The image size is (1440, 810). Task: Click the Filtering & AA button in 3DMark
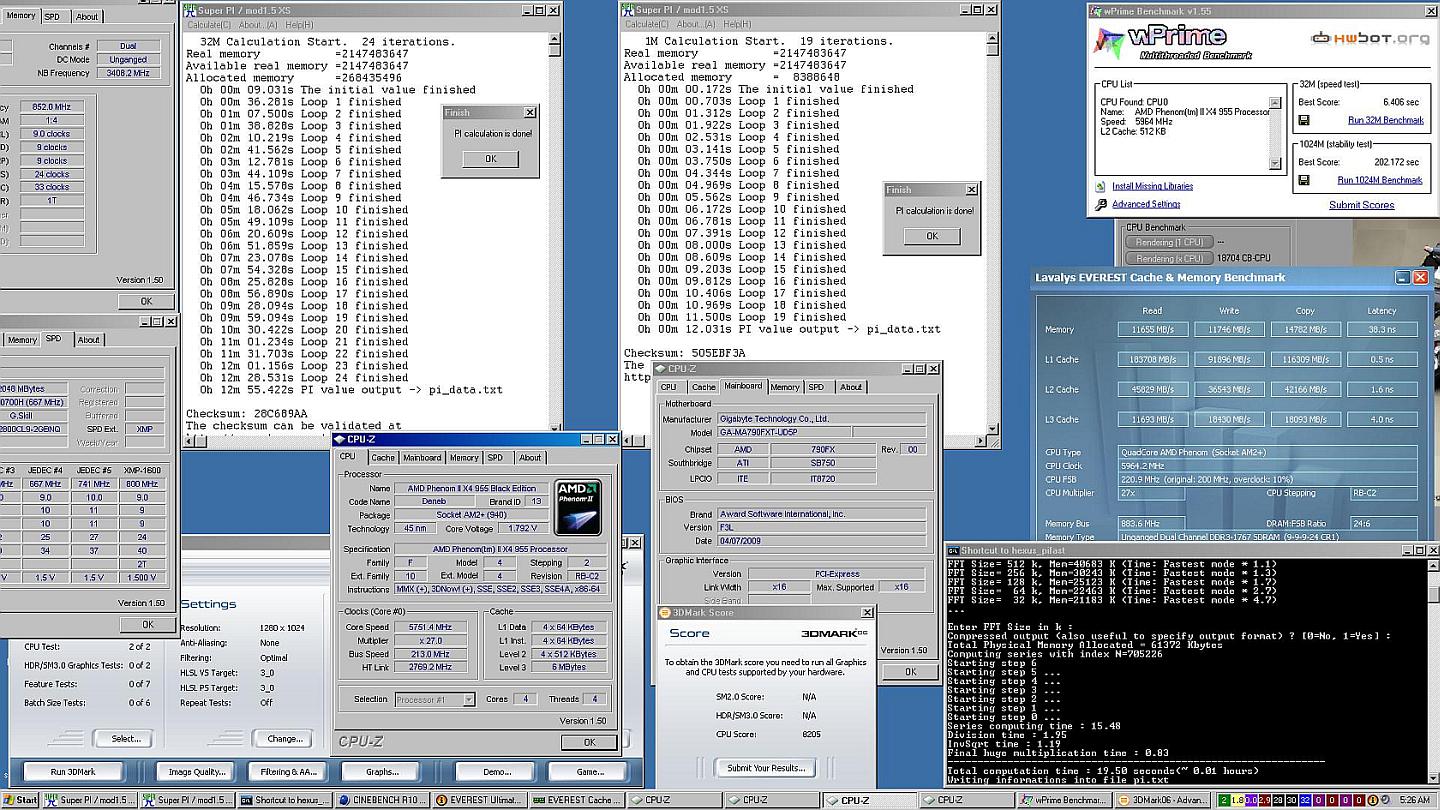click(x=288, y=772)
